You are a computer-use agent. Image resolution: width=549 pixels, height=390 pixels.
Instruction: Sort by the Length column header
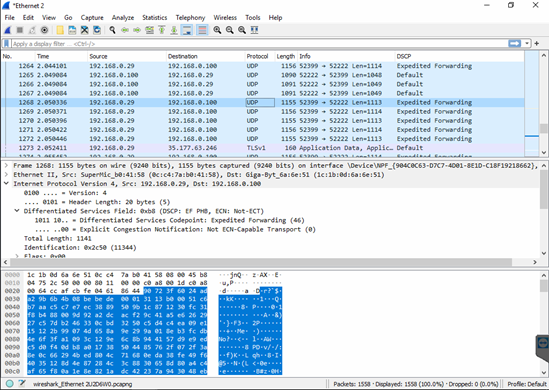point(286,56)
